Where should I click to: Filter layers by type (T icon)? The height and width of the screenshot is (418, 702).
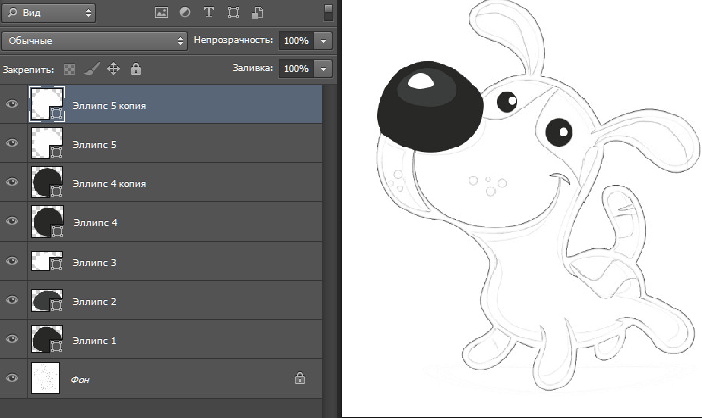point(209,14)
